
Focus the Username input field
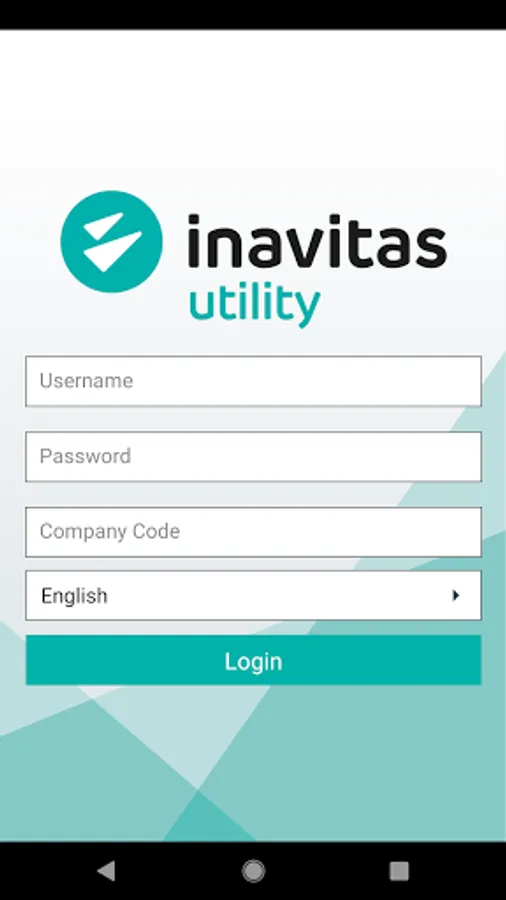point(253,381)
